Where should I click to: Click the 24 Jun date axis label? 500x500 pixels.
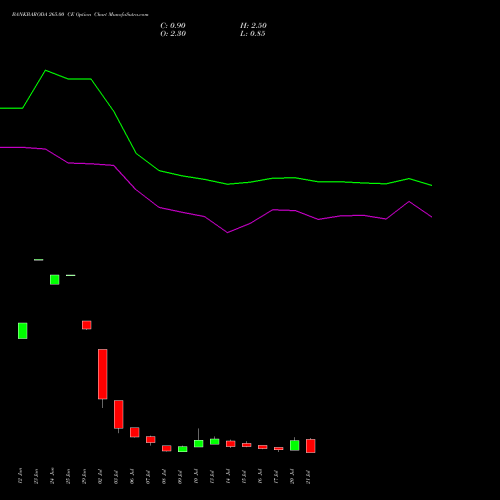coord(52,476)
